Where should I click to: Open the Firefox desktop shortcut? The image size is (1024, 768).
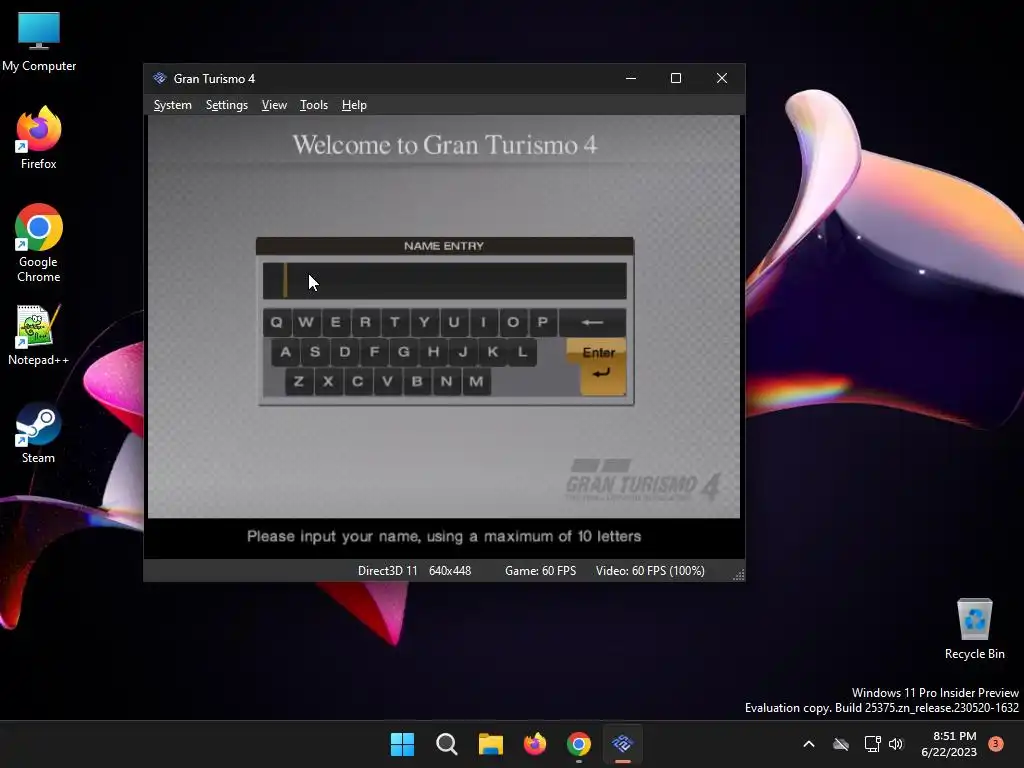point(39,138)
